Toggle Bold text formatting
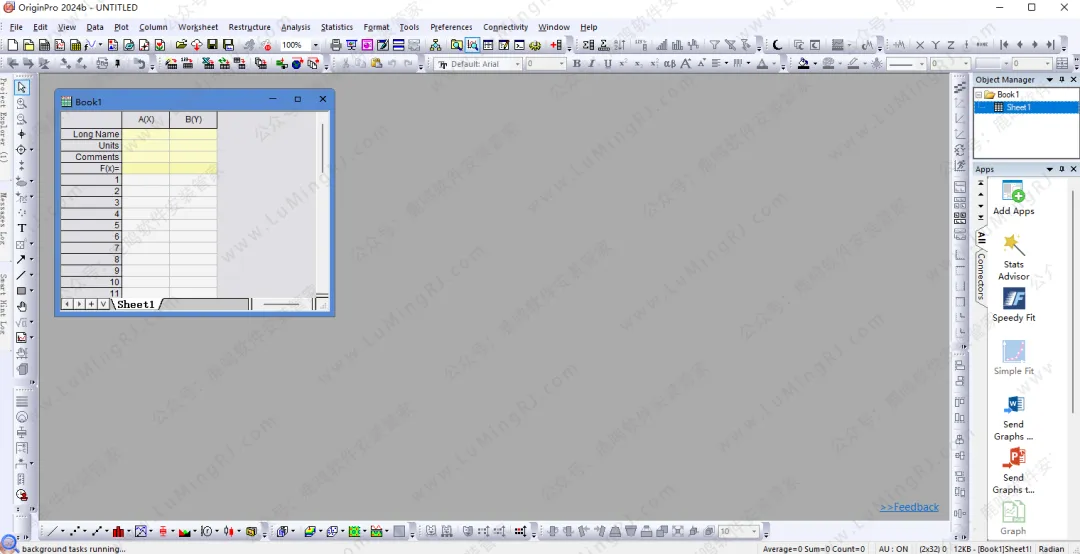The height and width of the screenshot is (554, 1080). click(576, 64)
